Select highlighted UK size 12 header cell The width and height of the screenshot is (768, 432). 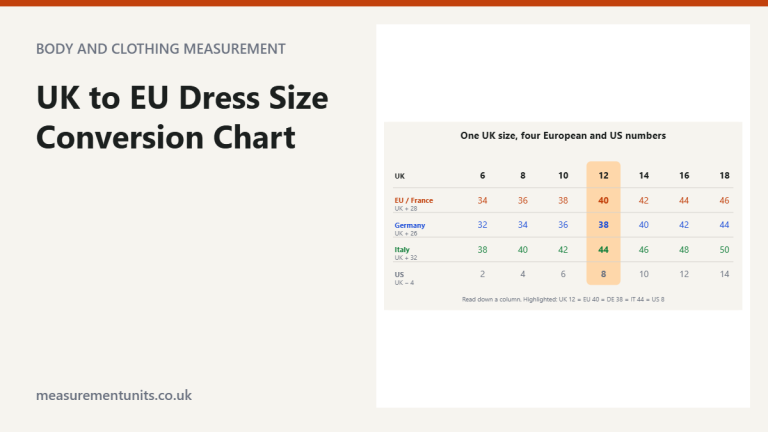pyautogui.click(x=603, y=175)
